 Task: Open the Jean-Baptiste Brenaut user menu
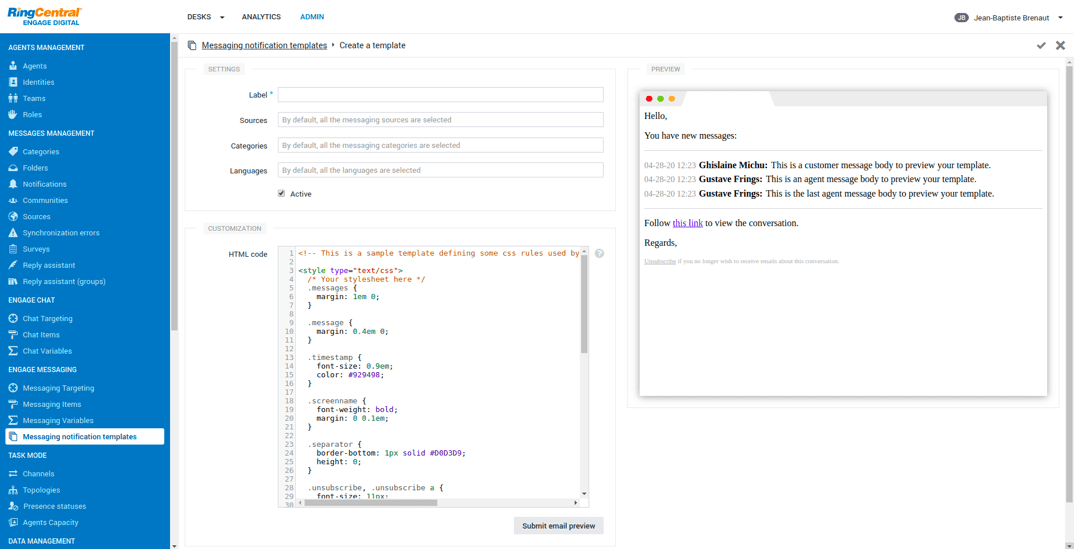[1009, 17]
